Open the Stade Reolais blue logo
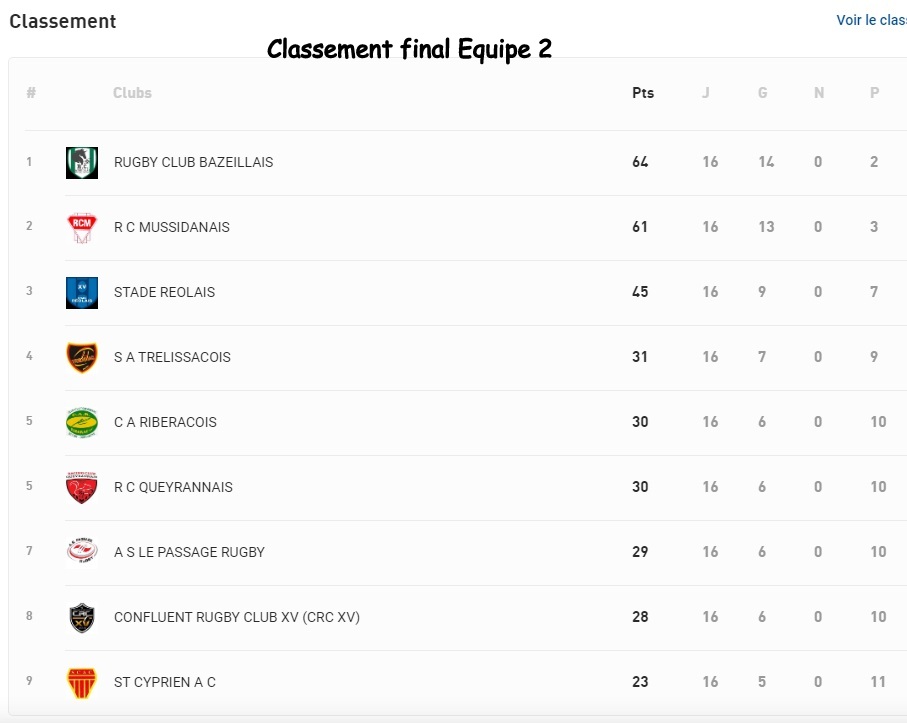 [82, 293]
